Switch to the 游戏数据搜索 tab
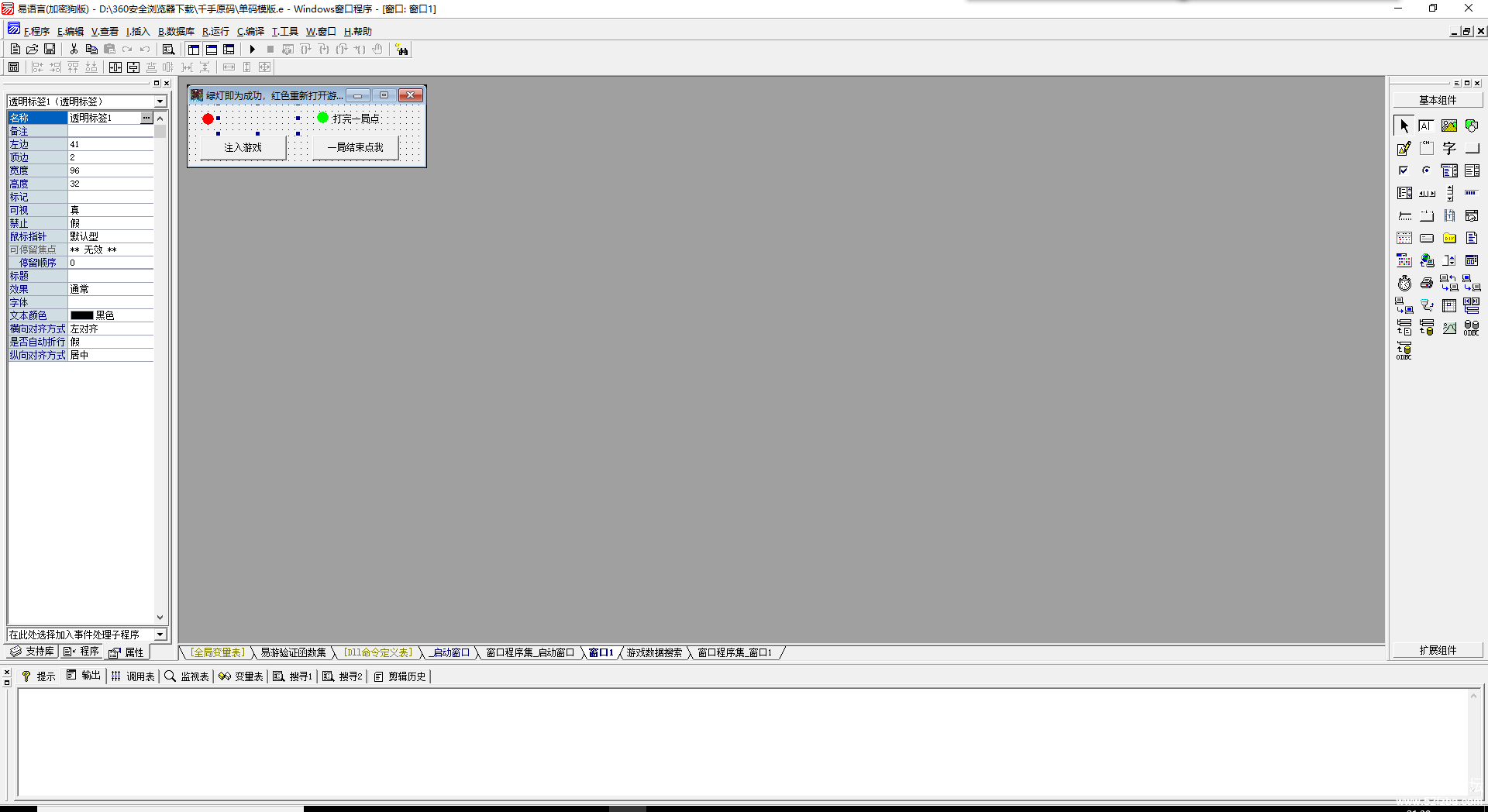The width and height of the screenshot is (1488, 812). tap(654, 652)
